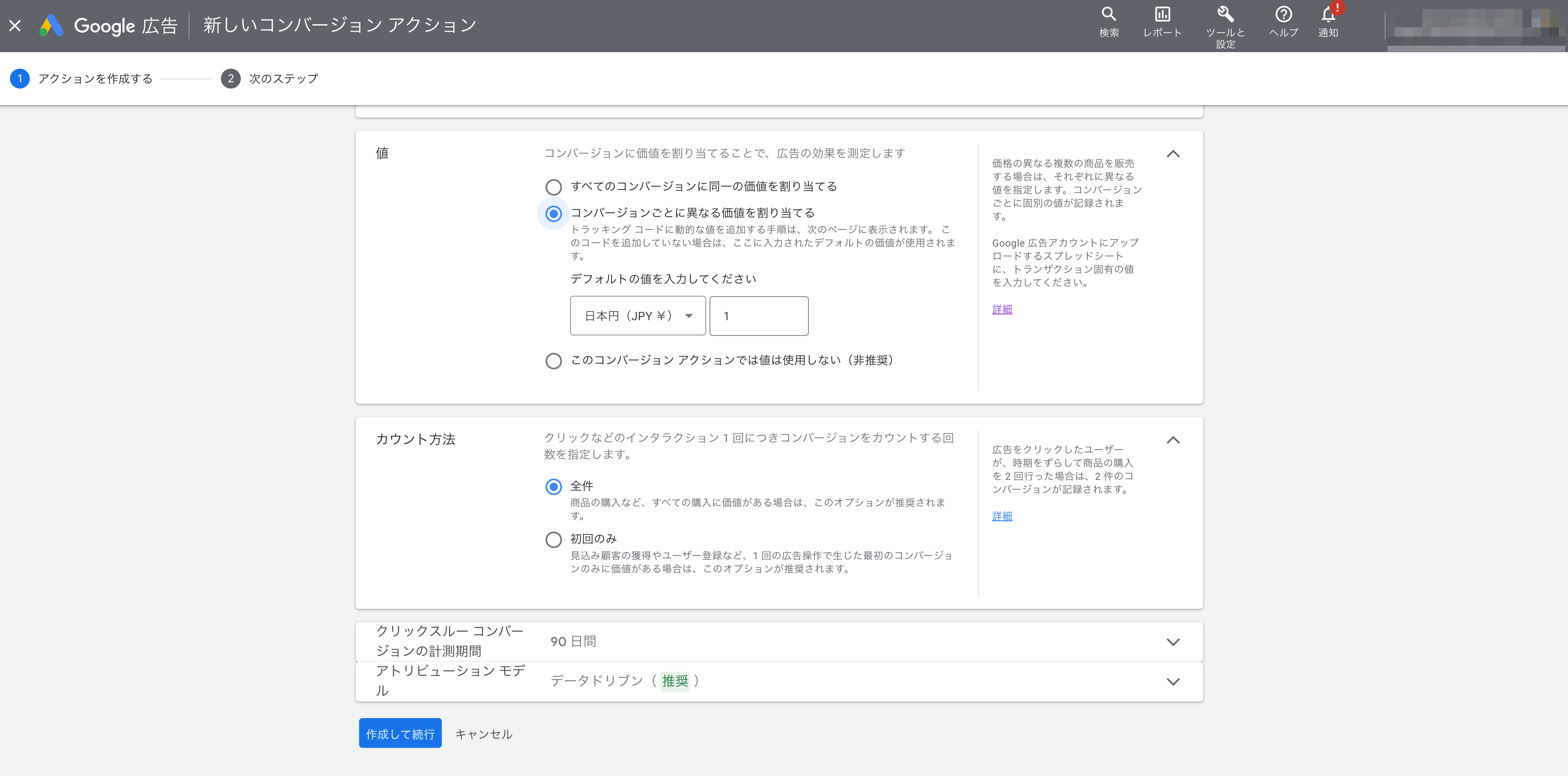Image resolution: width=1568 pixels, height=776 pixels.
Task: Click データドリブン（推奨） value text
Action: tap(625, 681)
